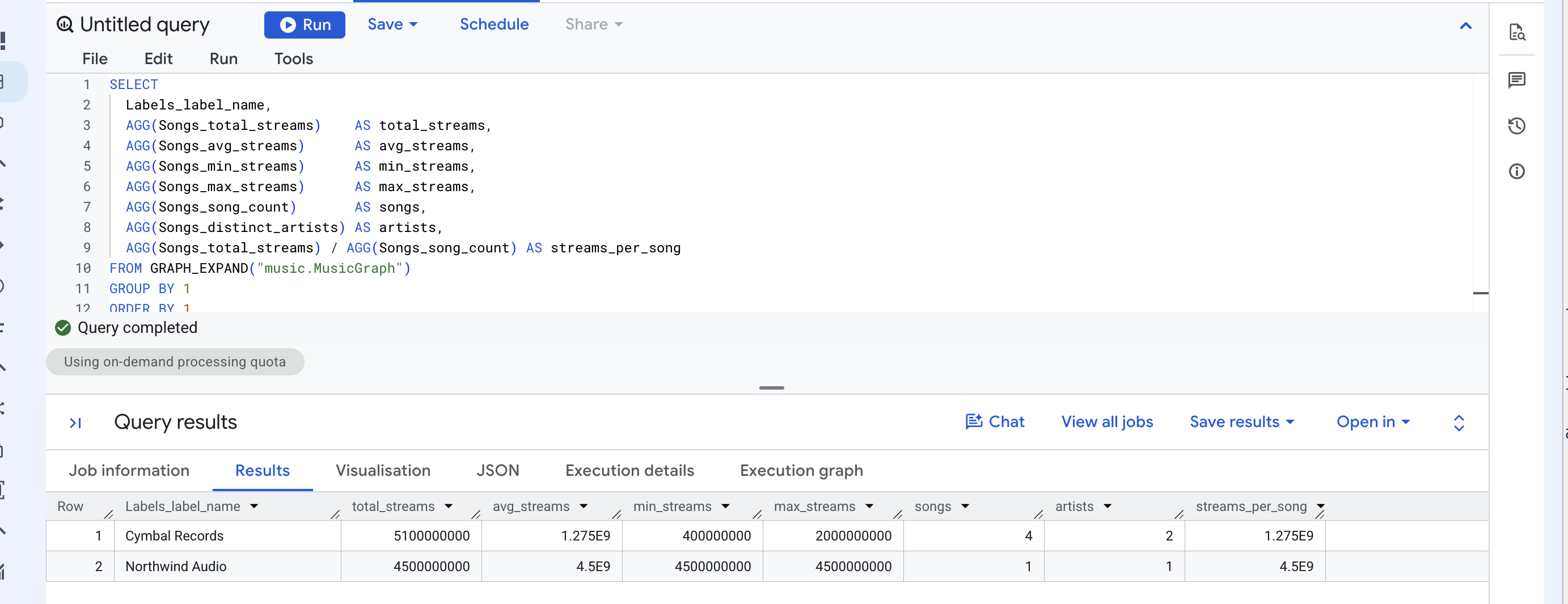
Task: Click the View all jobs link
Action: click(1106, 422)
